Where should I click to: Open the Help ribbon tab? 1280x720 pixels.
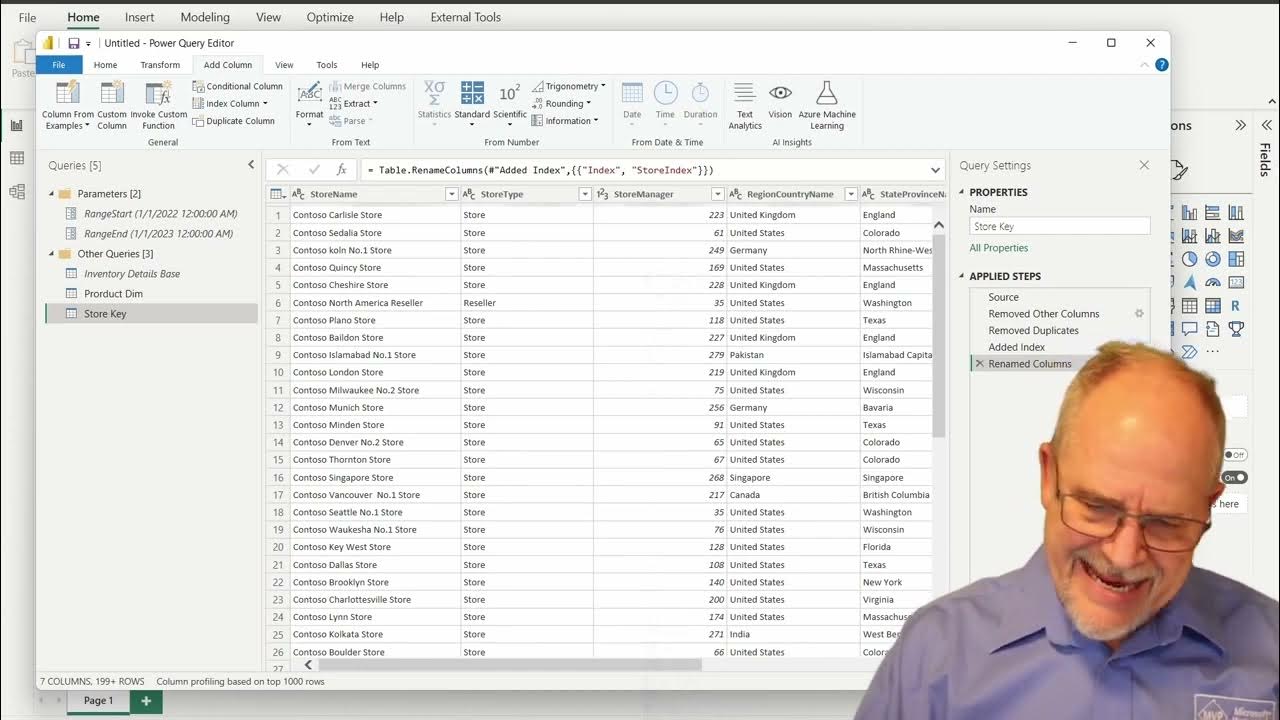pyautogui.click(x=370, y=65)
